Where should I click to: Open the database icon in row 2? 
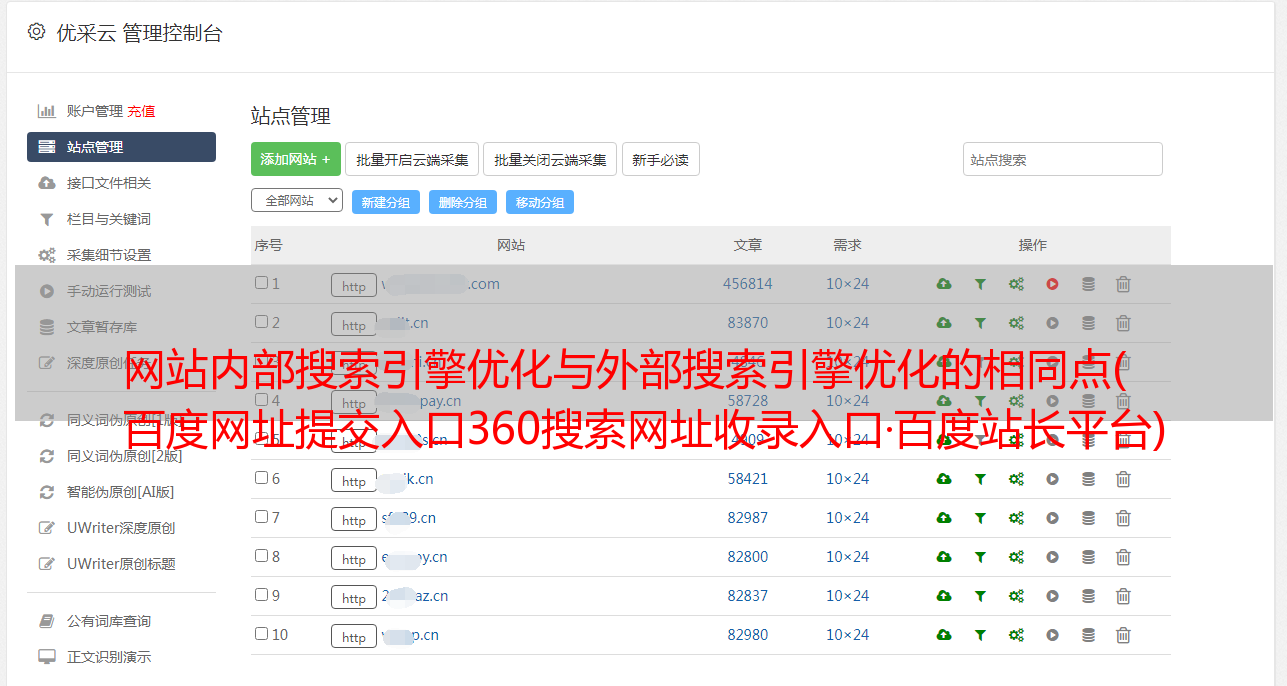(1088, 323)
